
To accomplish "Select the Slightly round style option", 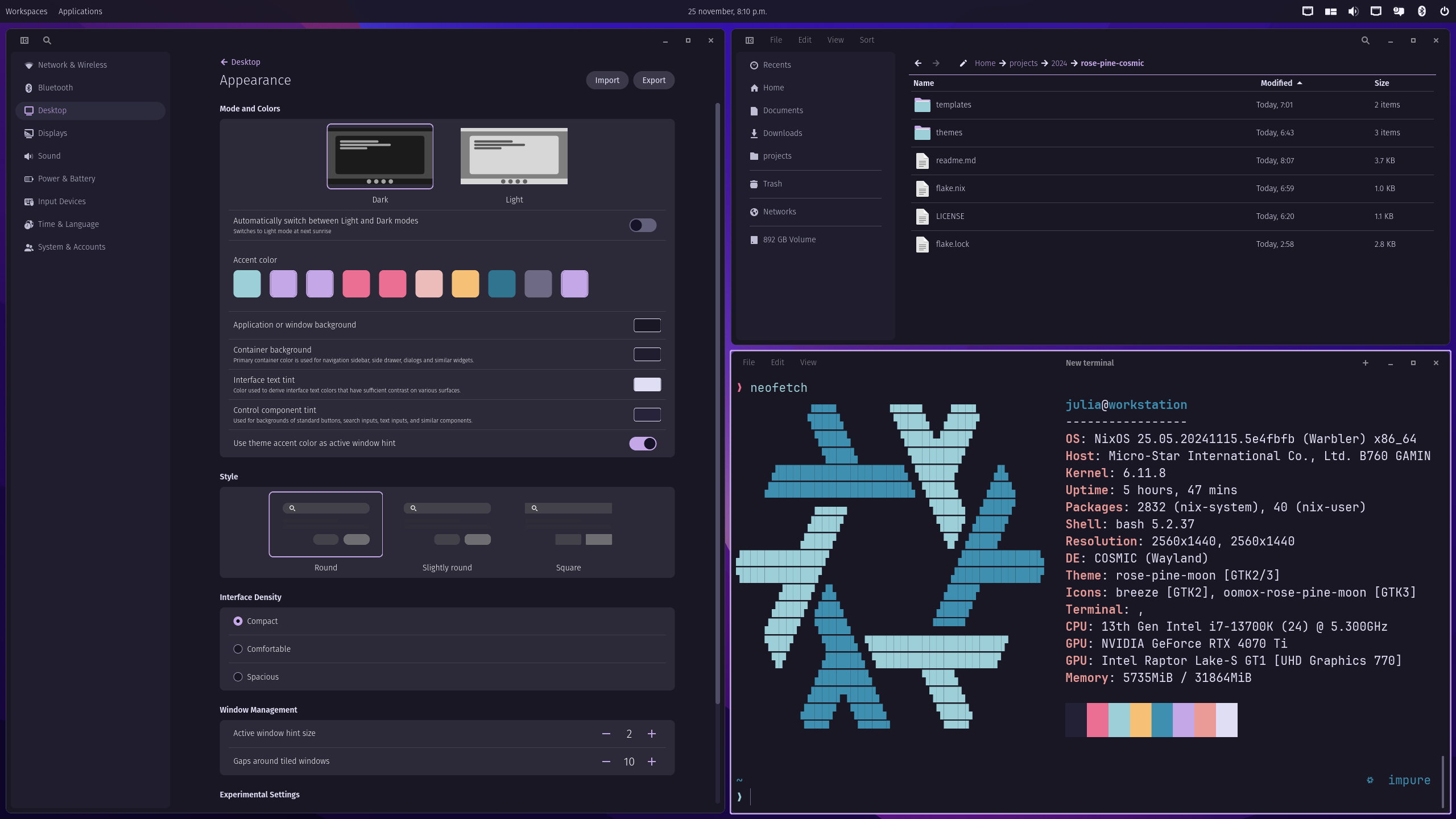I will [447, 524].
